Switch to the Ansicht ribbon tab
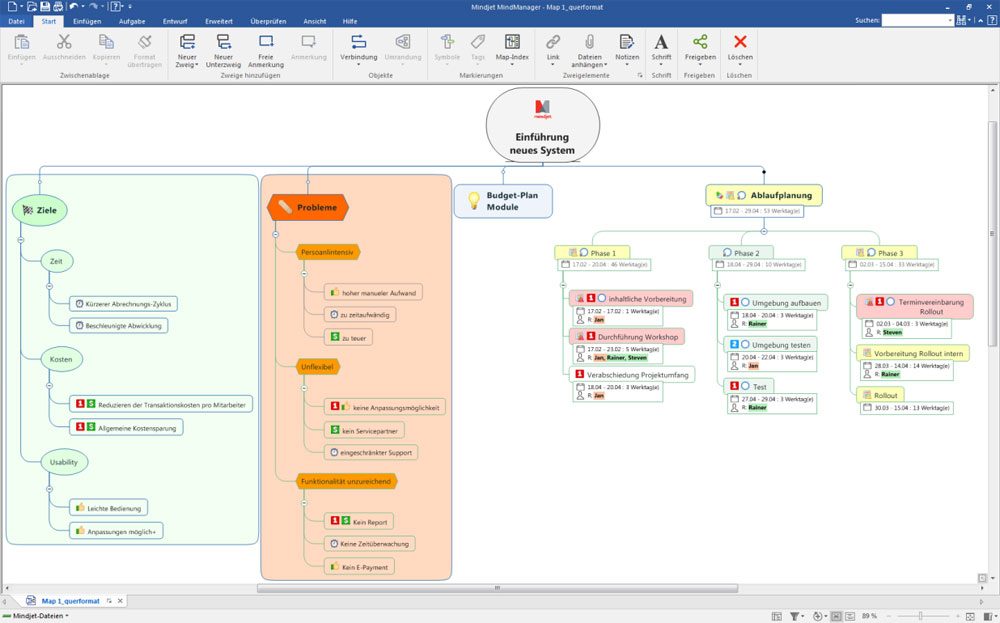The height and width of the screenshot is (623, 1000). (313, 21)
